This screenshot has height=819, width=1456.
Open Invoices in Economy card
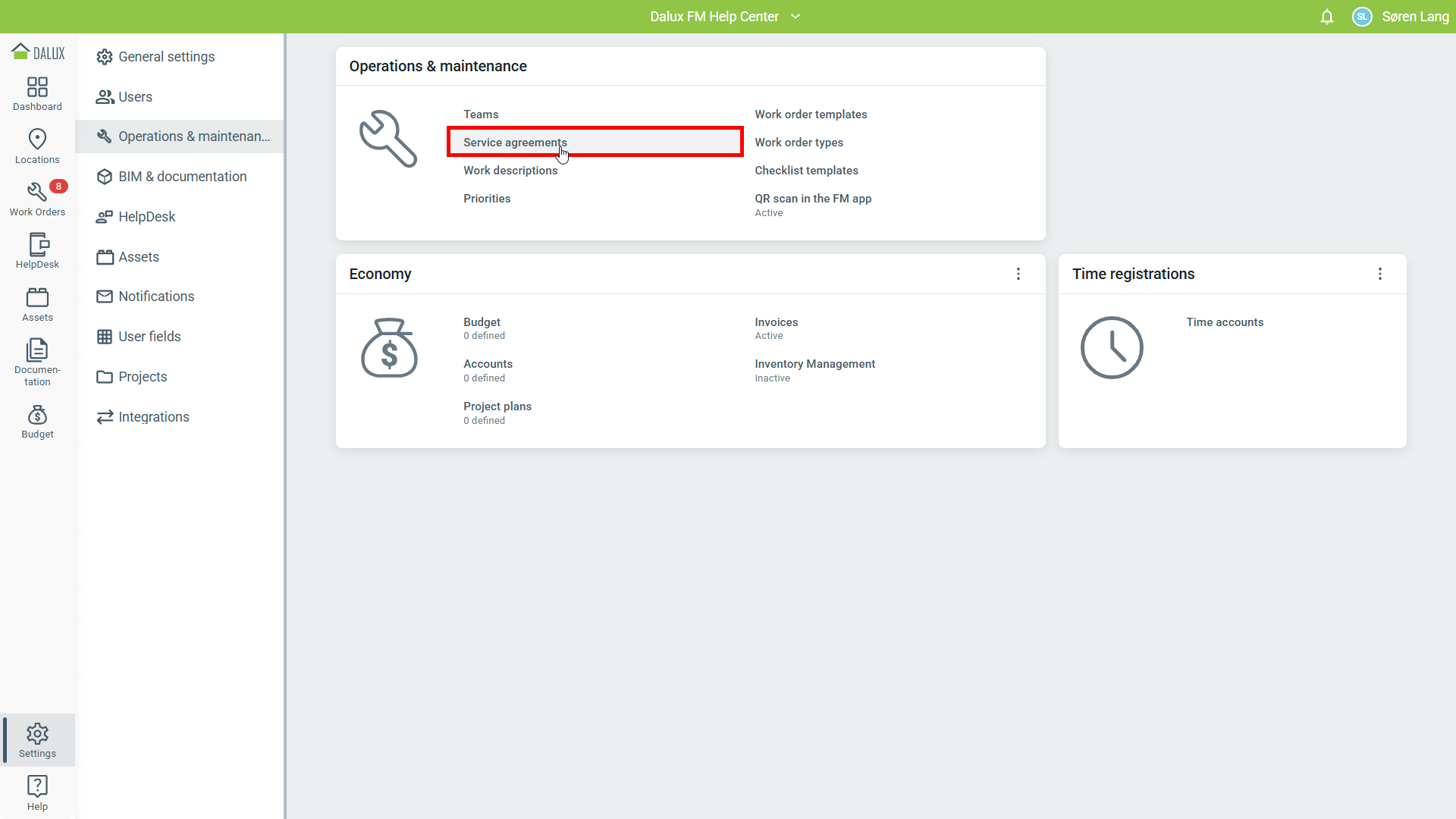tap(776, 322)
